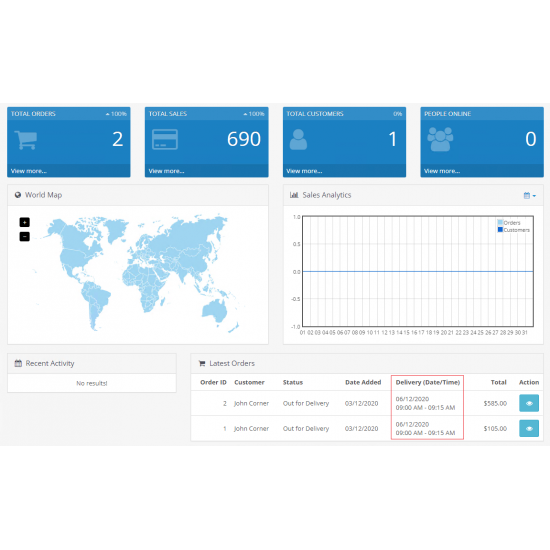Open View more under Total Sales

(x=166, y=171)
